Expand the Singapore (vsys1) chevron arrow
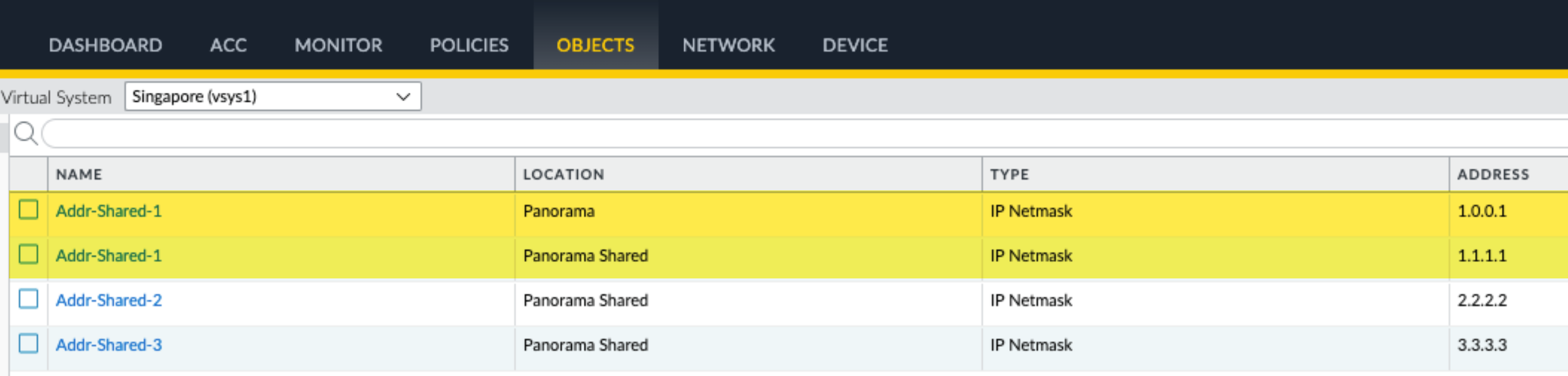The width and height of the screenshot is (1568, 376). 403,97
